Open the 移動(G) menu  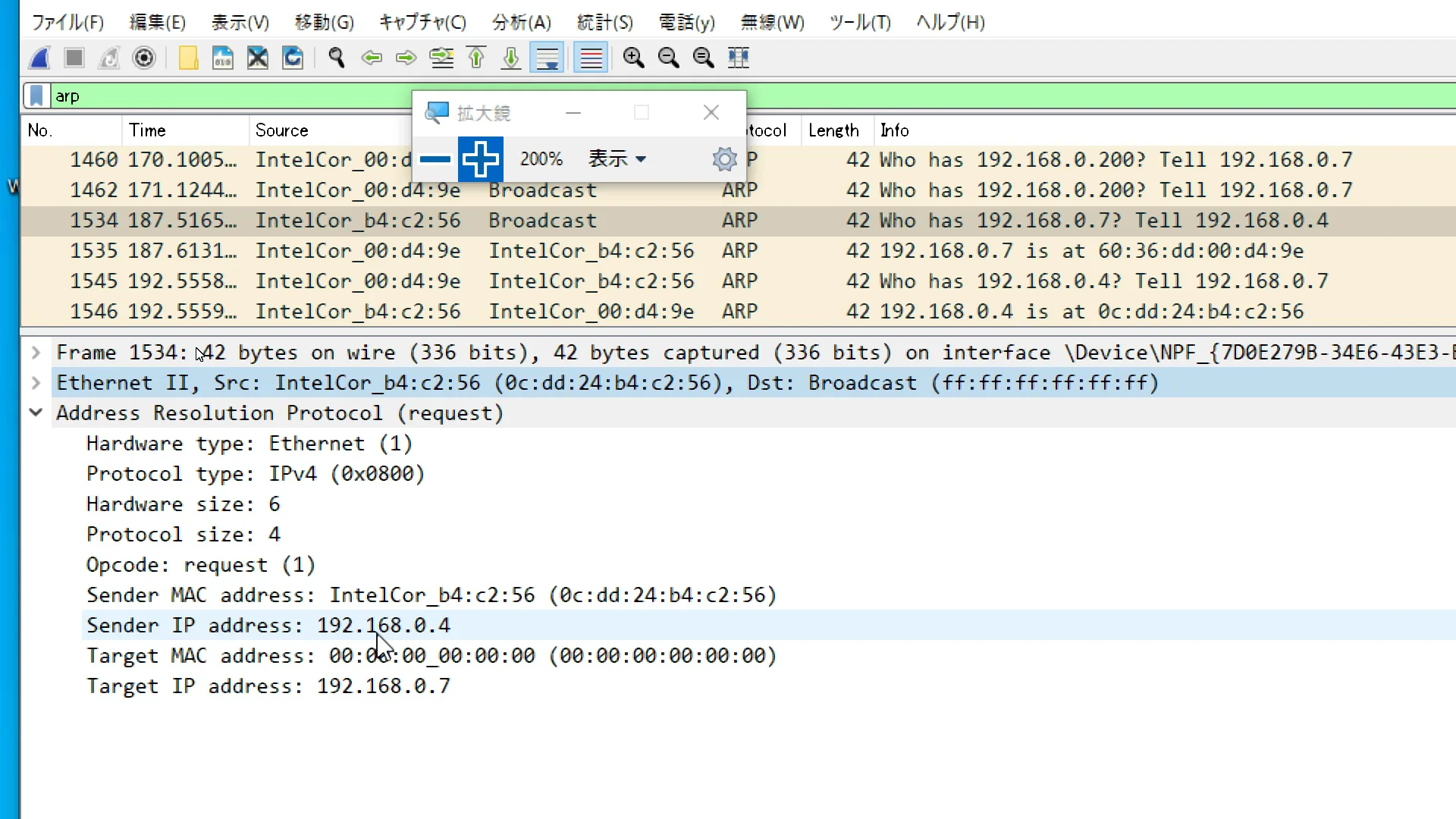(x=324, y=22)
